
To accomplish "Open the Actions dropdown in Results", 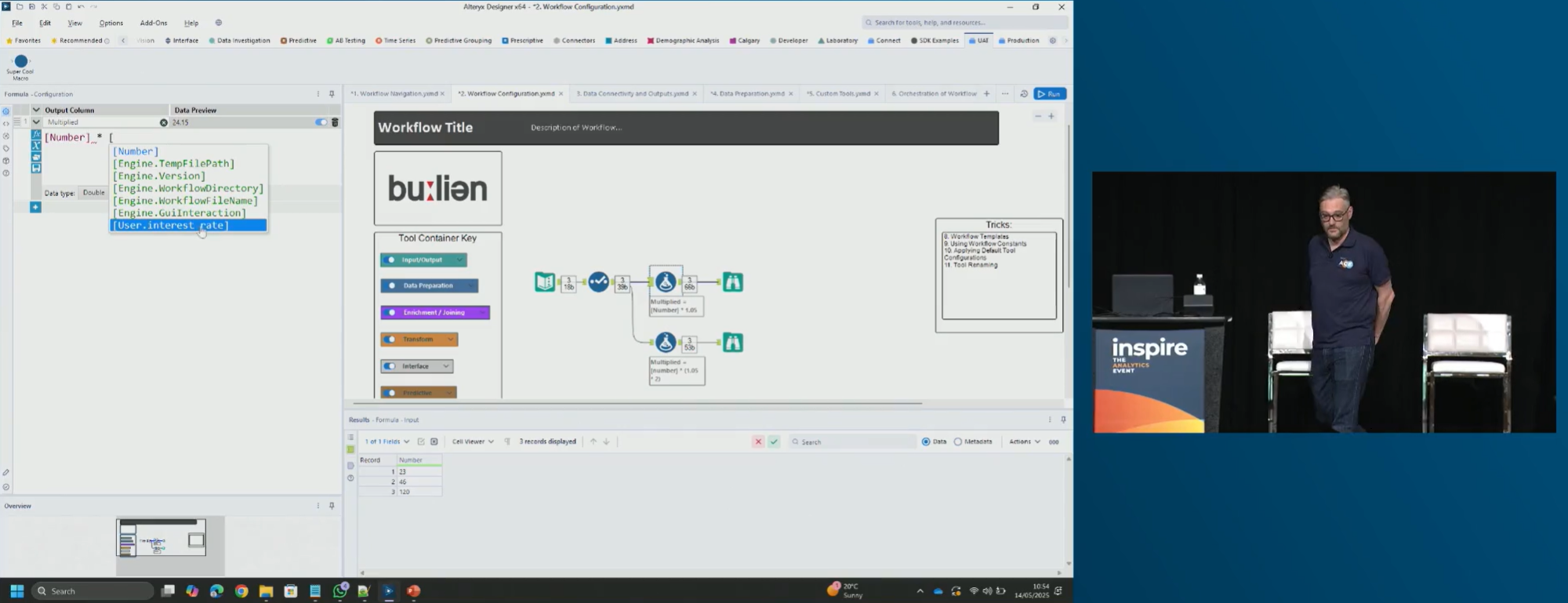I will 1025,441.
